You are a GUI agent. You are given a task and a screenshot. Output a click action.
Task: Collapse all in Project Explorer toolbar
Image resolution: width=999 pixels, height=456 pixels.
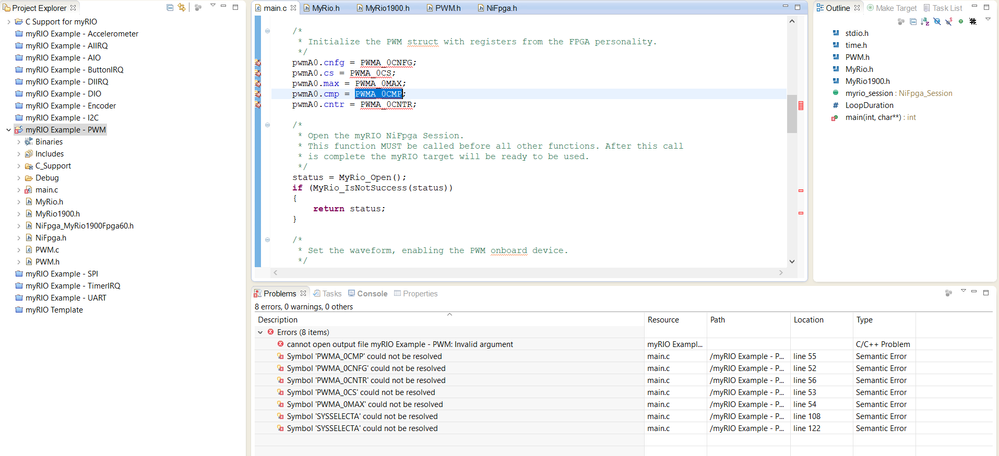click(x=169, y=7)
